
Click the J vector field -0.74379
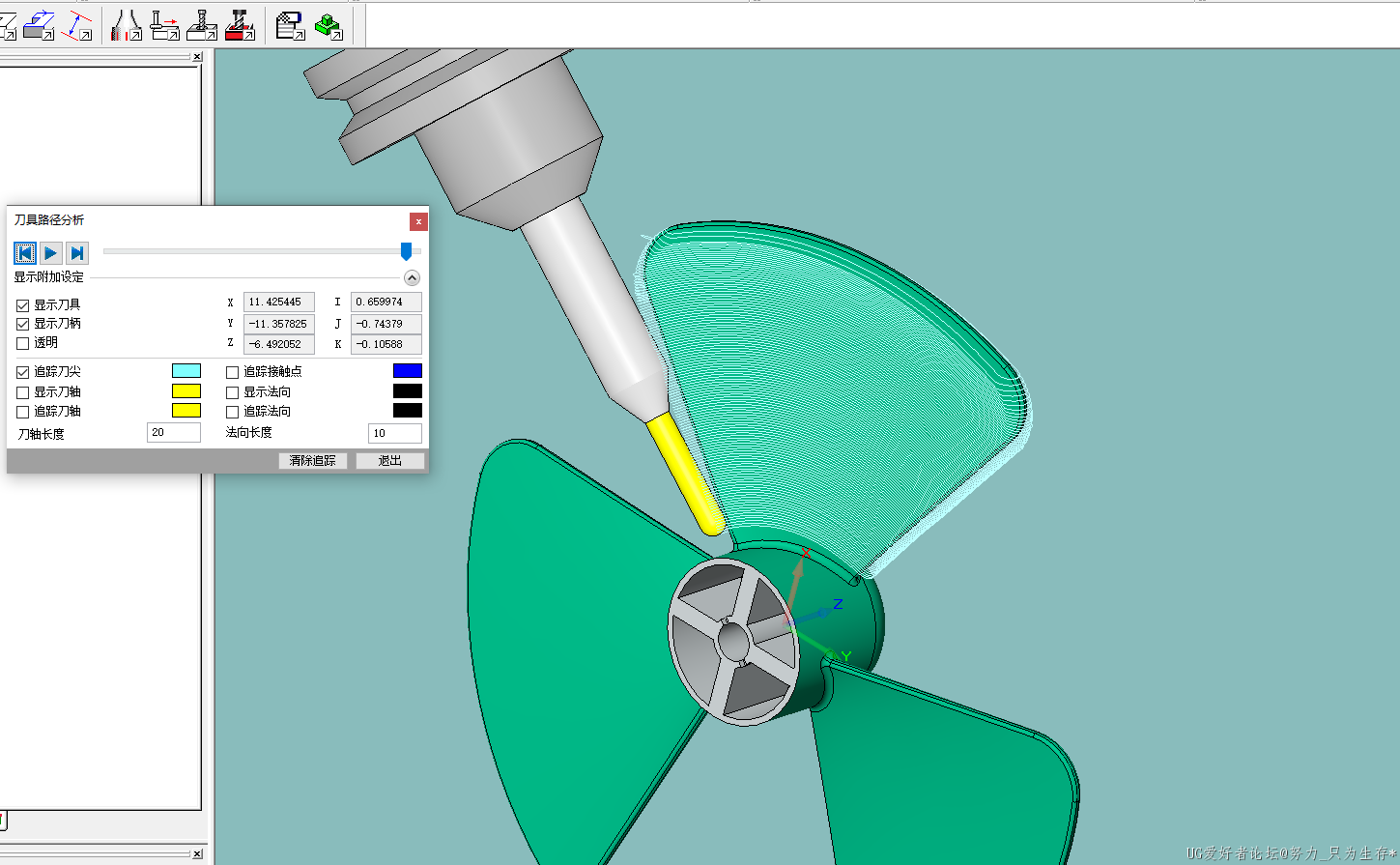[386, 324]
